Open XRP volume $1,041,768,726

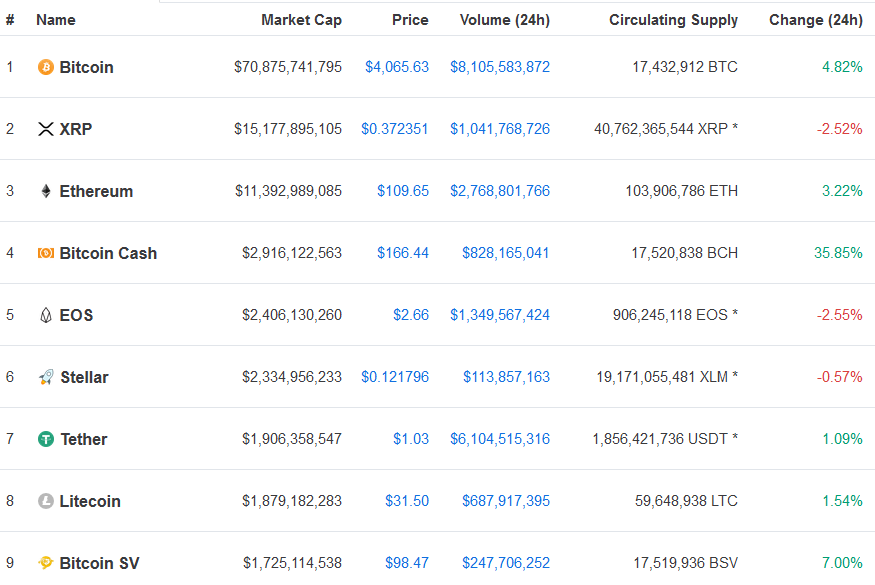[x=500, y=129]
